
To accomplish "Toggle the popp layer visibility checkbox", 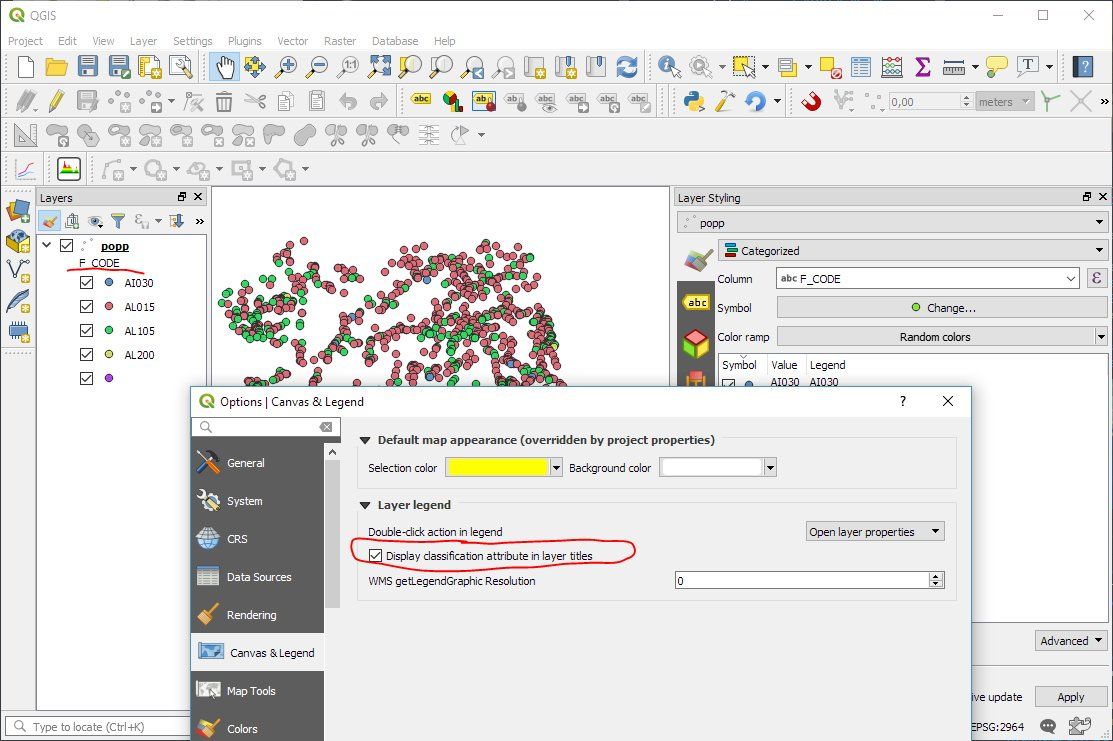I will (67, 246).
